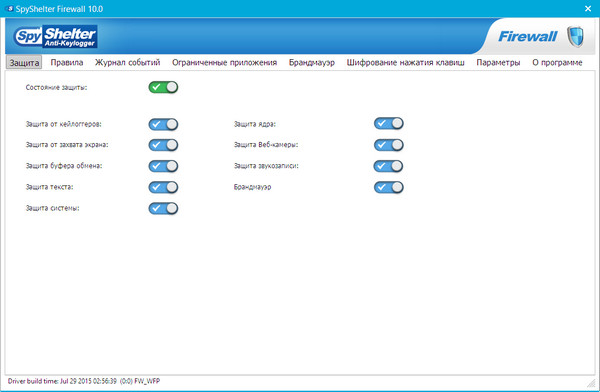Image resolution: width=600 pixels, height=392 pixels.
Task: Click the Защита от кейлоггеров label
Action: (x=64, y=124)
